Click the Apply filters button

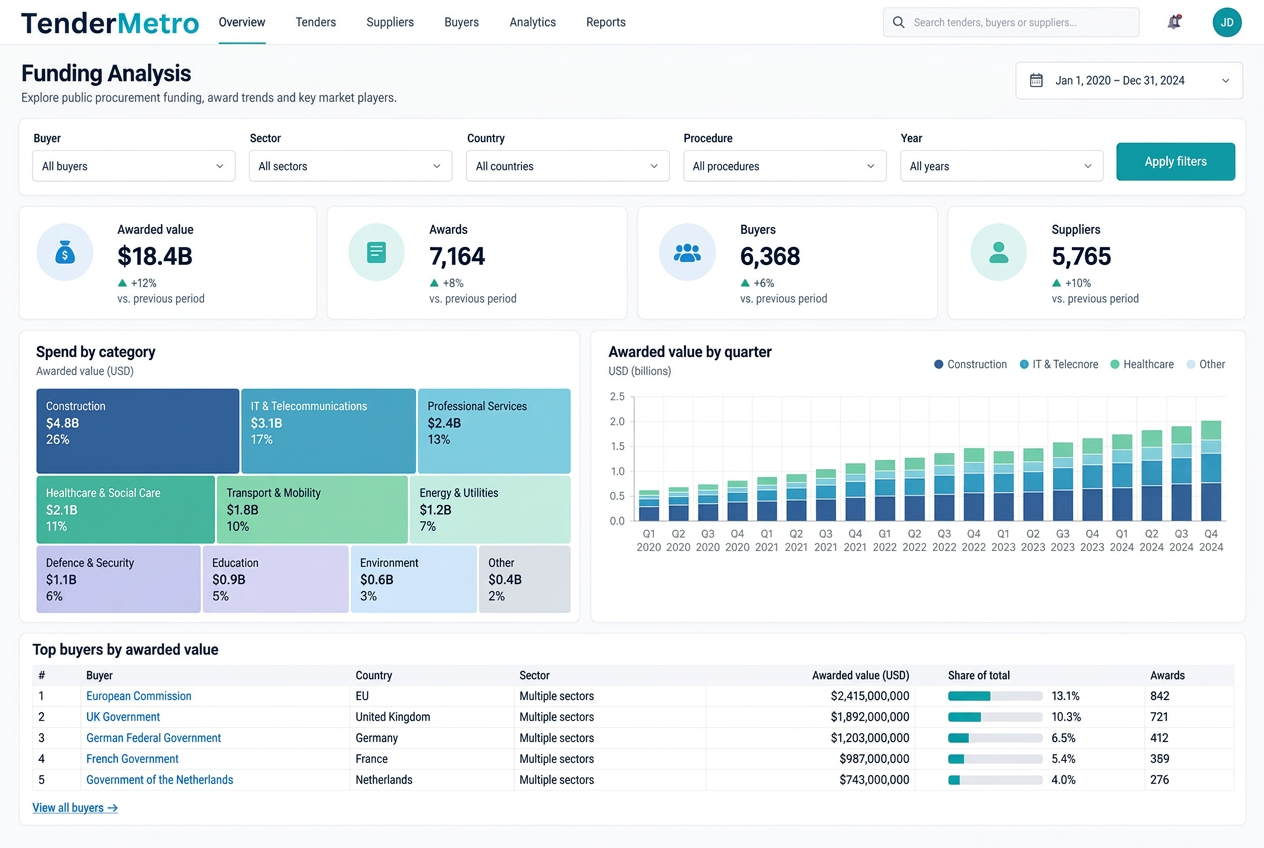pos(1175,161)
